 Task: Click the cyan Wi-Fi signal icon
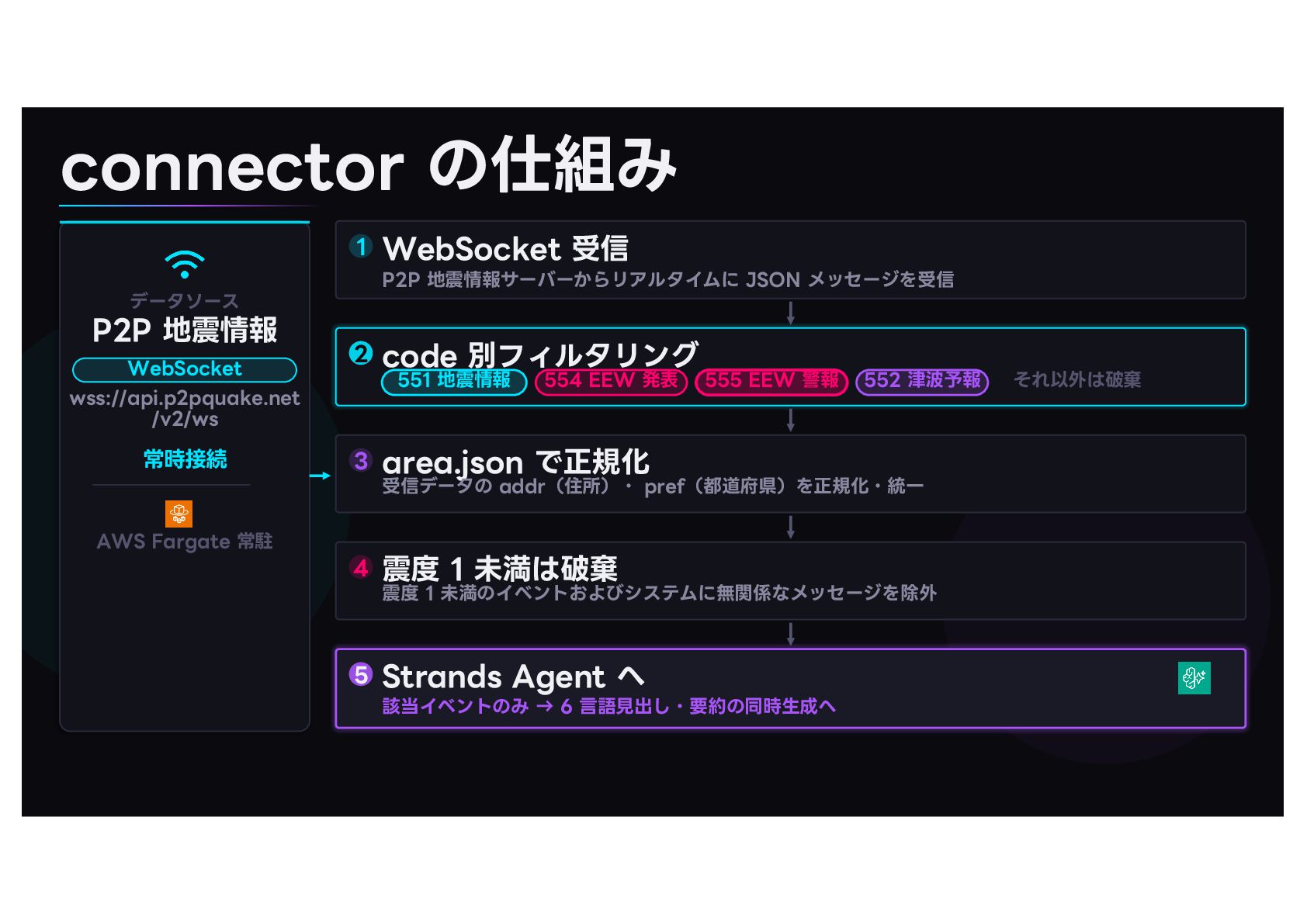185,264
